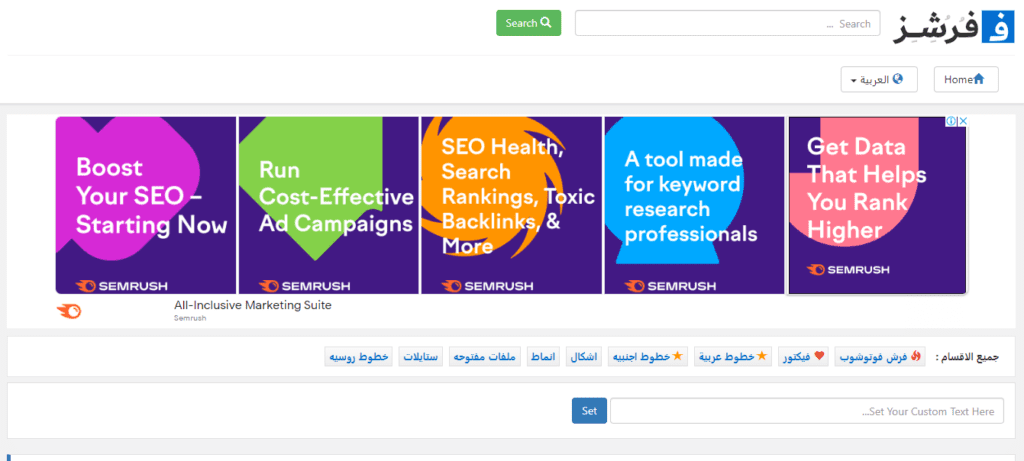The width and height of the screenshot is (1024, 461).
Task: Open the خطوط اجنبيه category
Action: (648, 357)
